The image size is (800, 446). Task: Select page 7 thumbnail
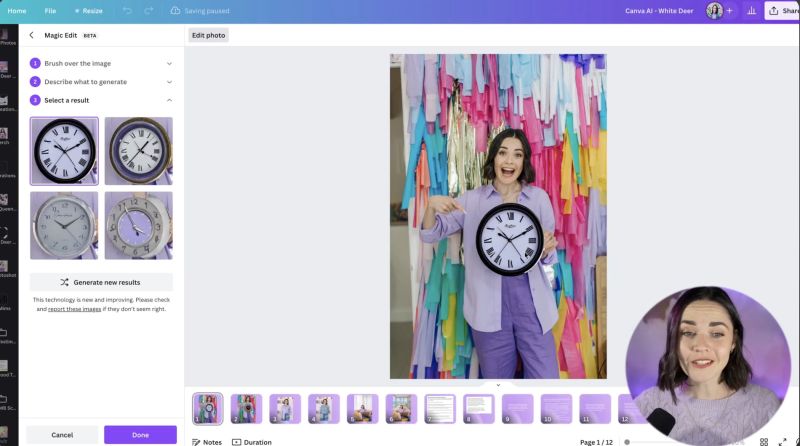440,409
